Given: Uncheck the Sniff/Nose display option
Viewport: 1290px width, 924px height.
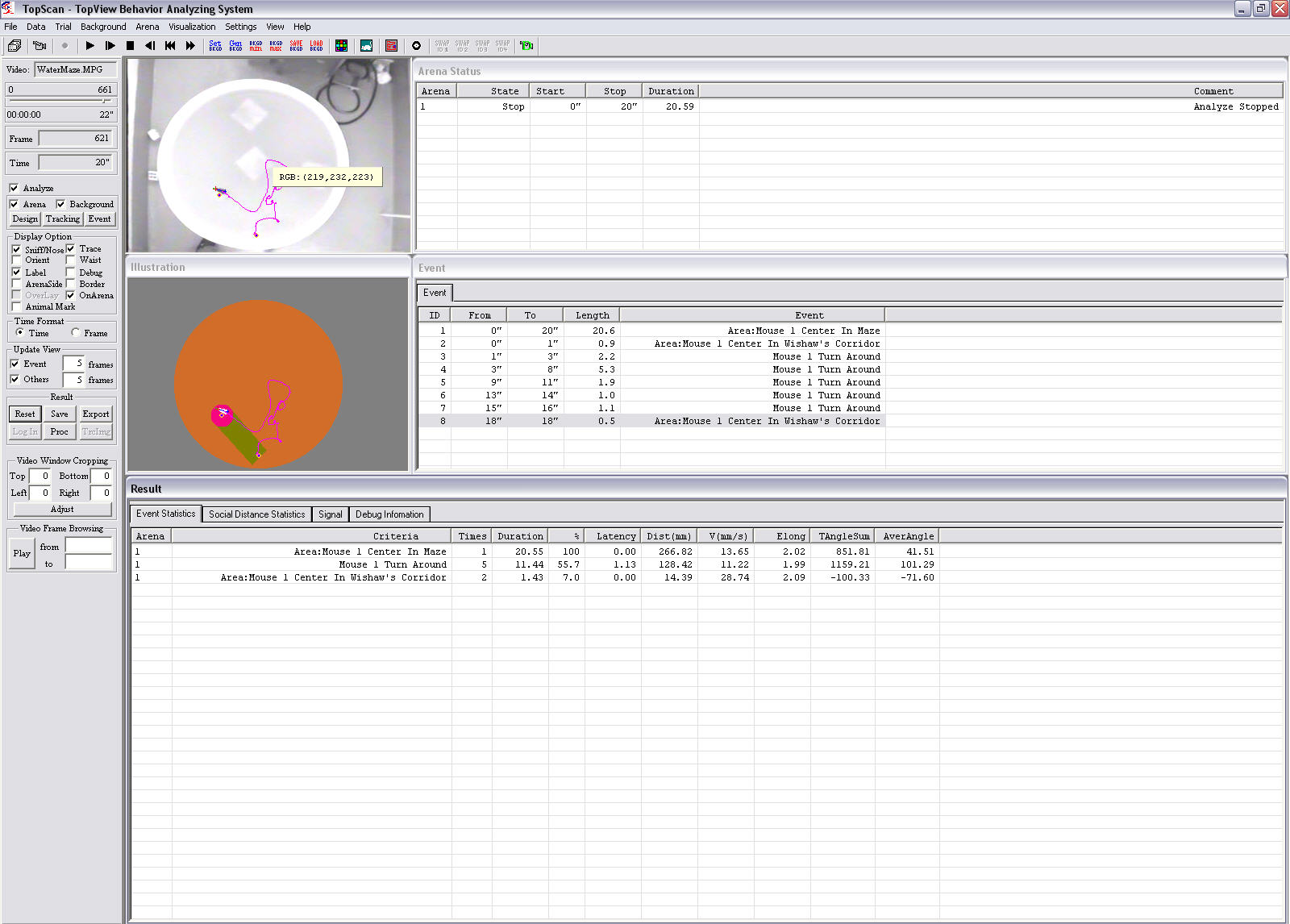Looking at the screenshot, I should point(16,249).
